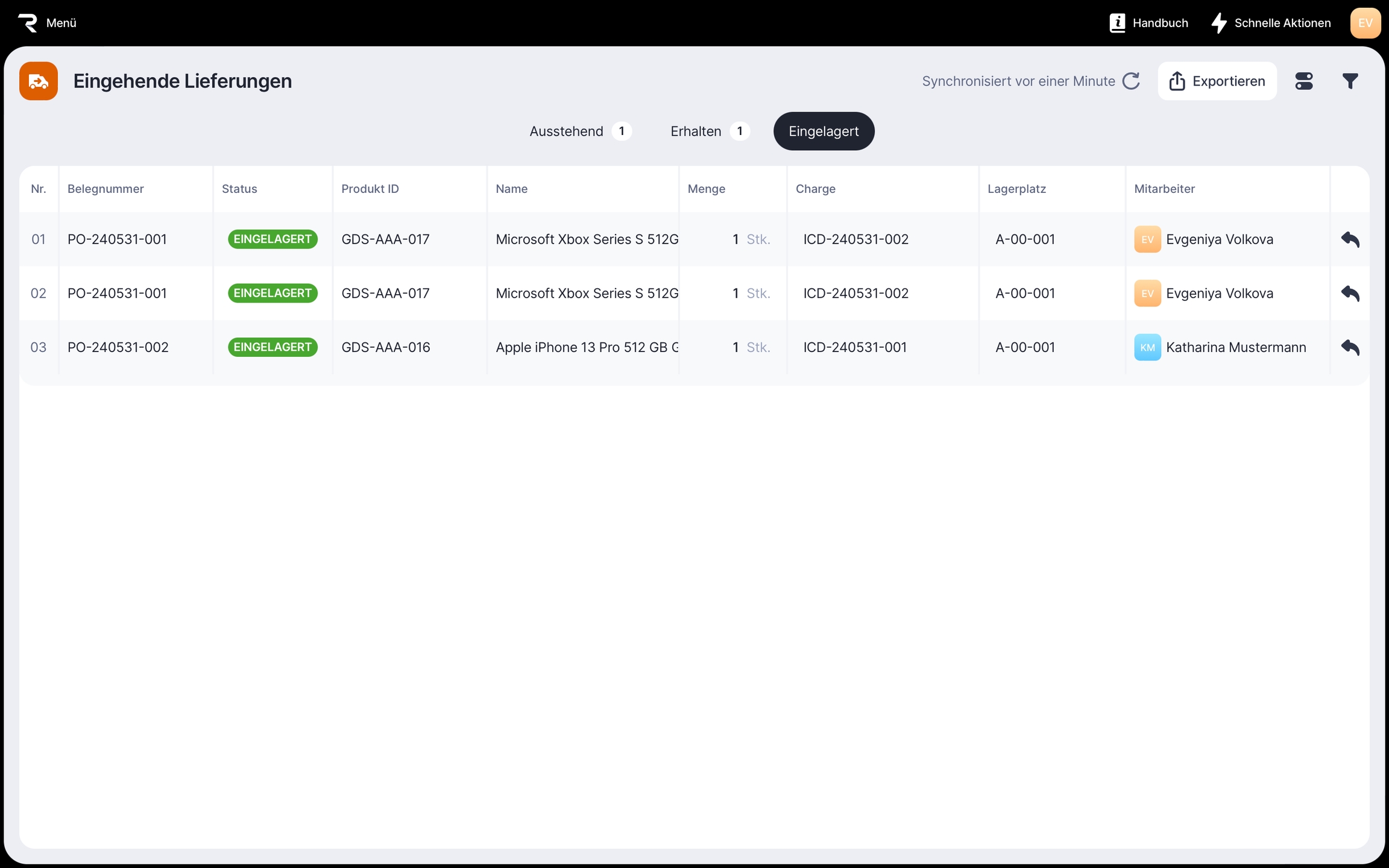Open the Handbuch manual
1389x868 pixels.
point(1149,23)
